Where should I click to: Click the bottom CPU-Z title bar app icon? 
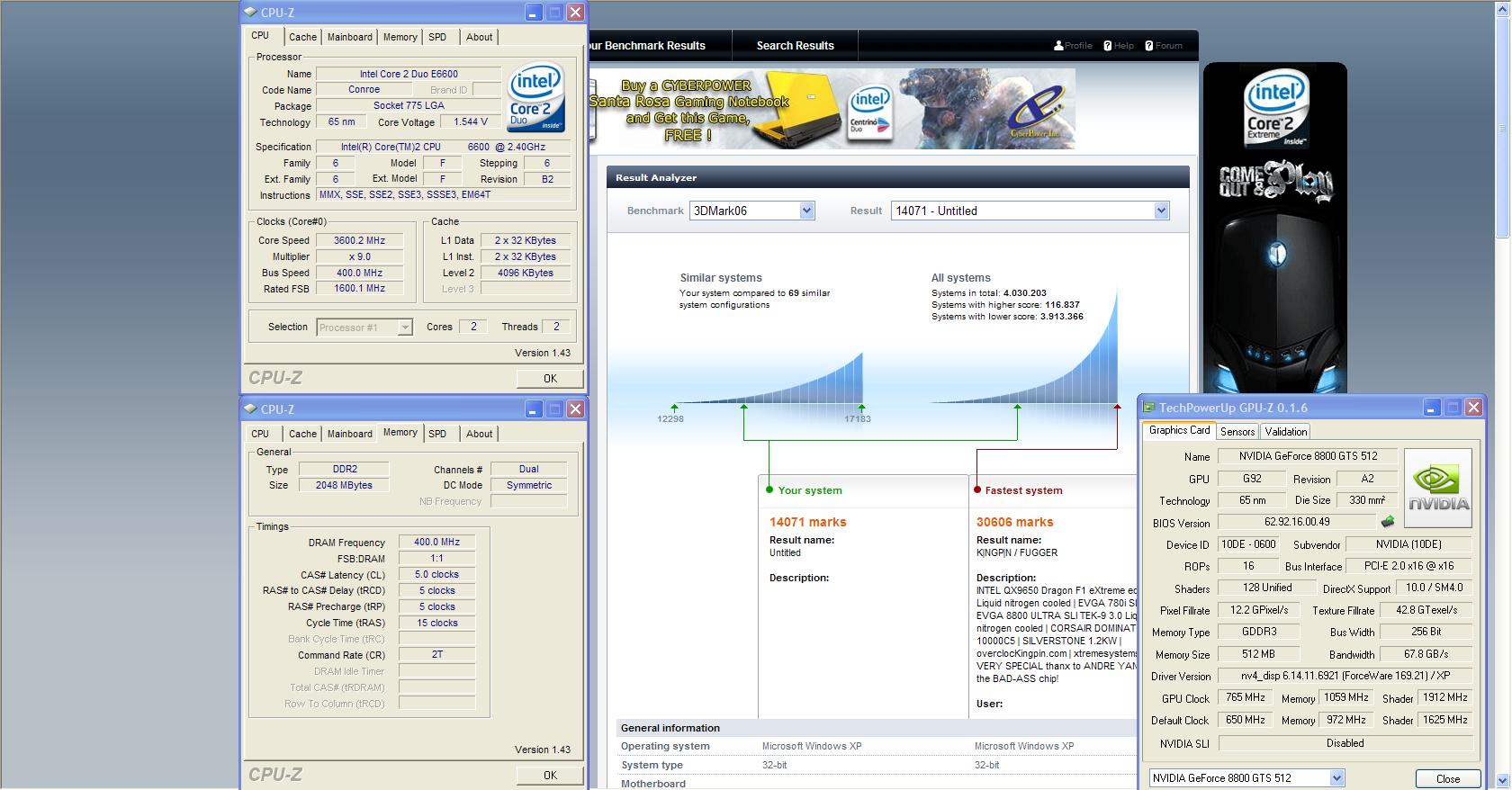tap(251, 408)
